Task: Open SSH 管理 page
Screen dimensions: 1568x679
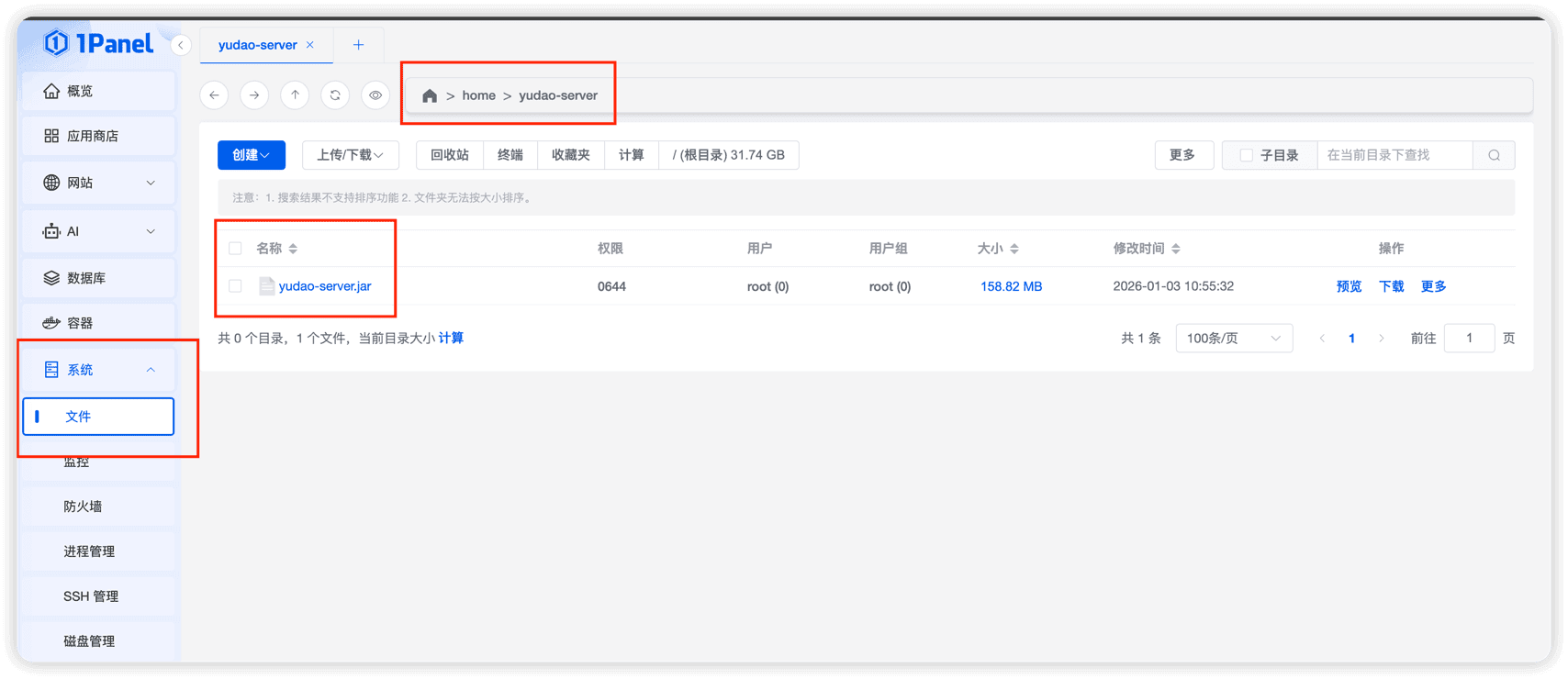Action: click(x=98, y=596)
